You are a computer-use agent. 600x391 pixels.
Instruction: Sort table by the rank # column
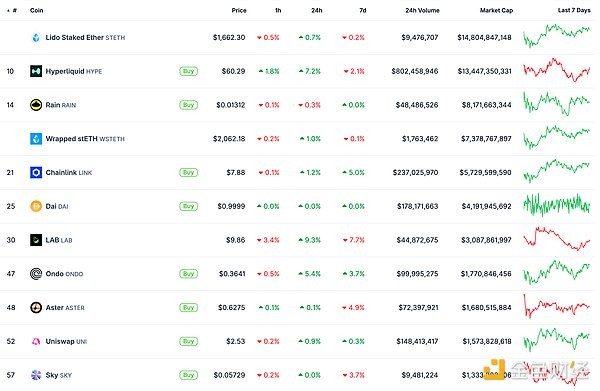pos(12,10)
